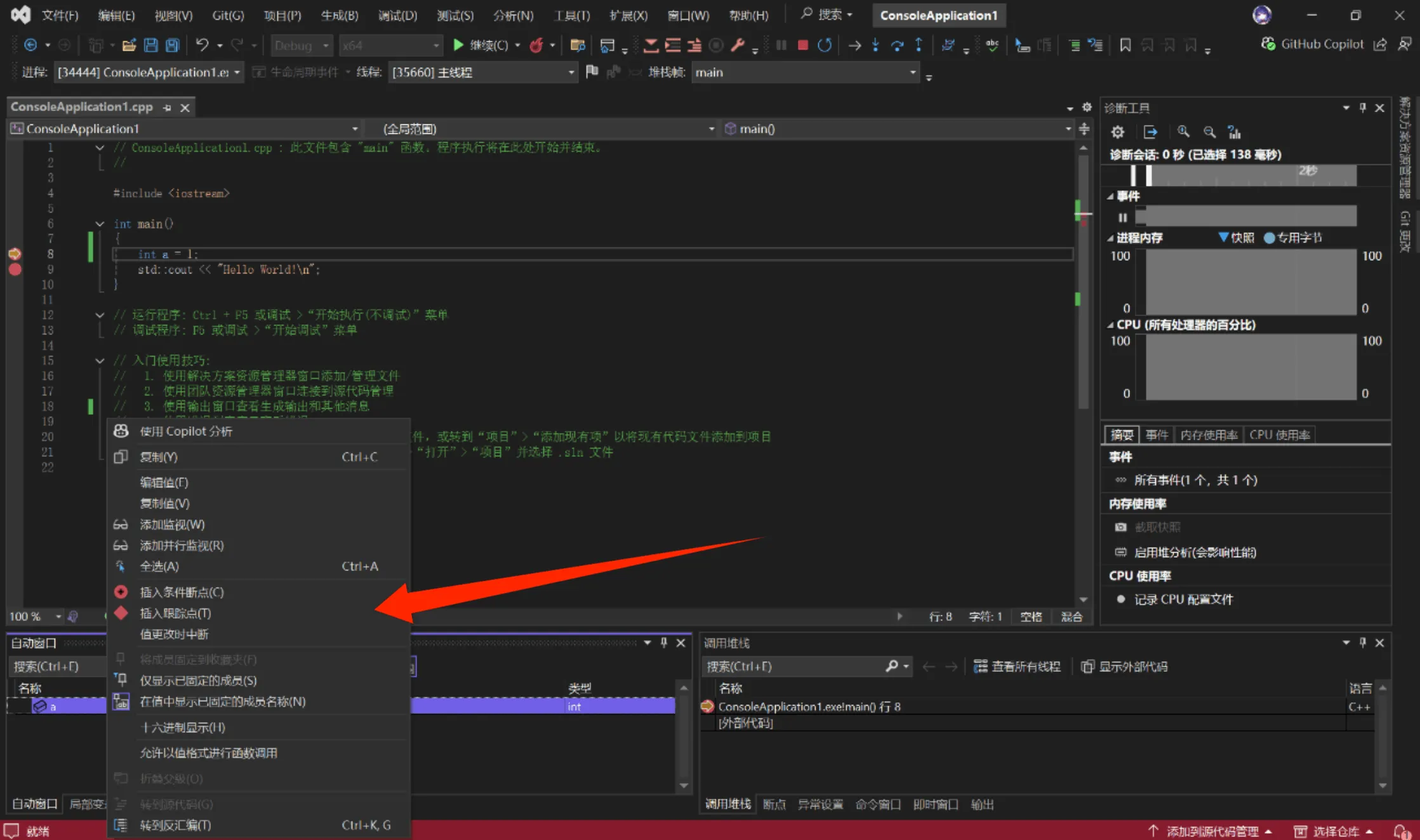The image size is (1420, 840).
Task: Select 插入跟踪点(T) from context menu
Action: (175, 614)
